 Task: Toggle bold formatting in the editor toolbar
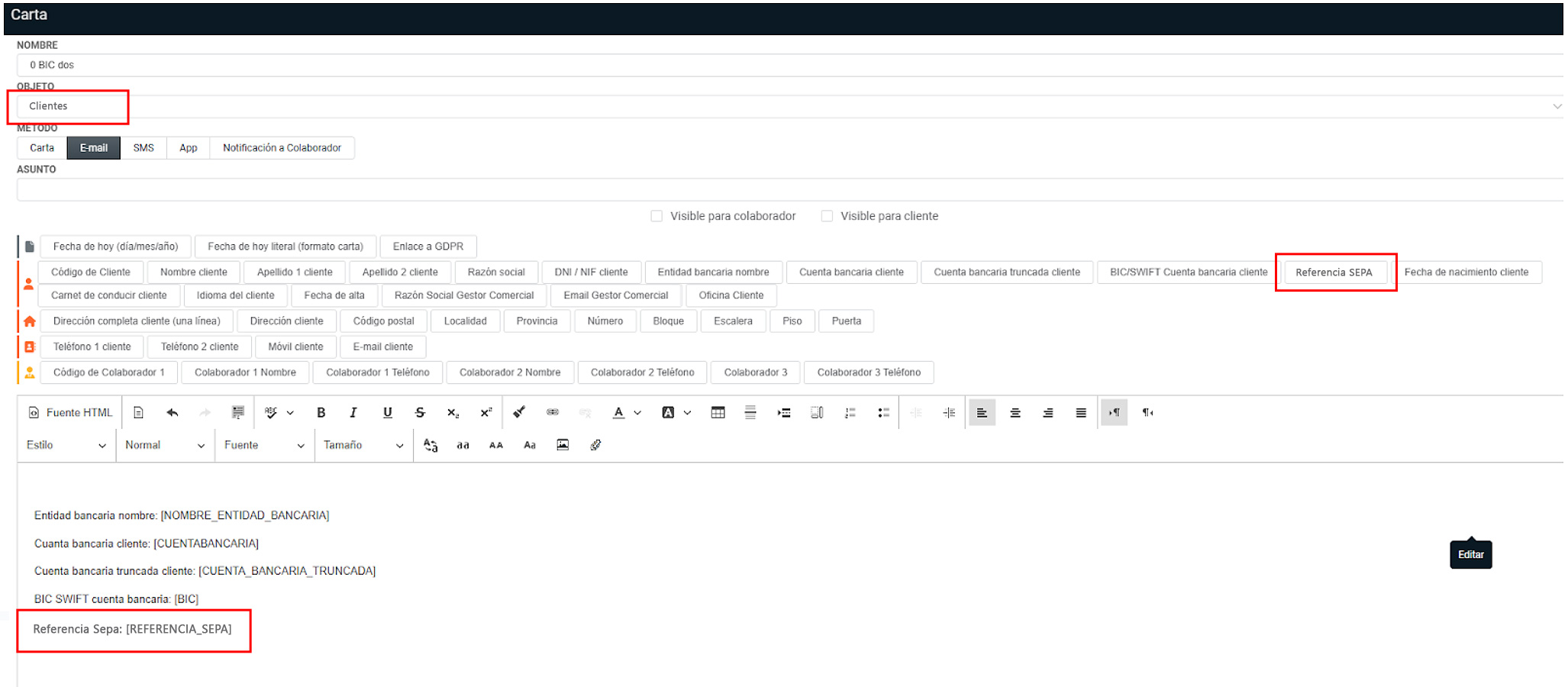pyautogui.click(x=321, y=413)
